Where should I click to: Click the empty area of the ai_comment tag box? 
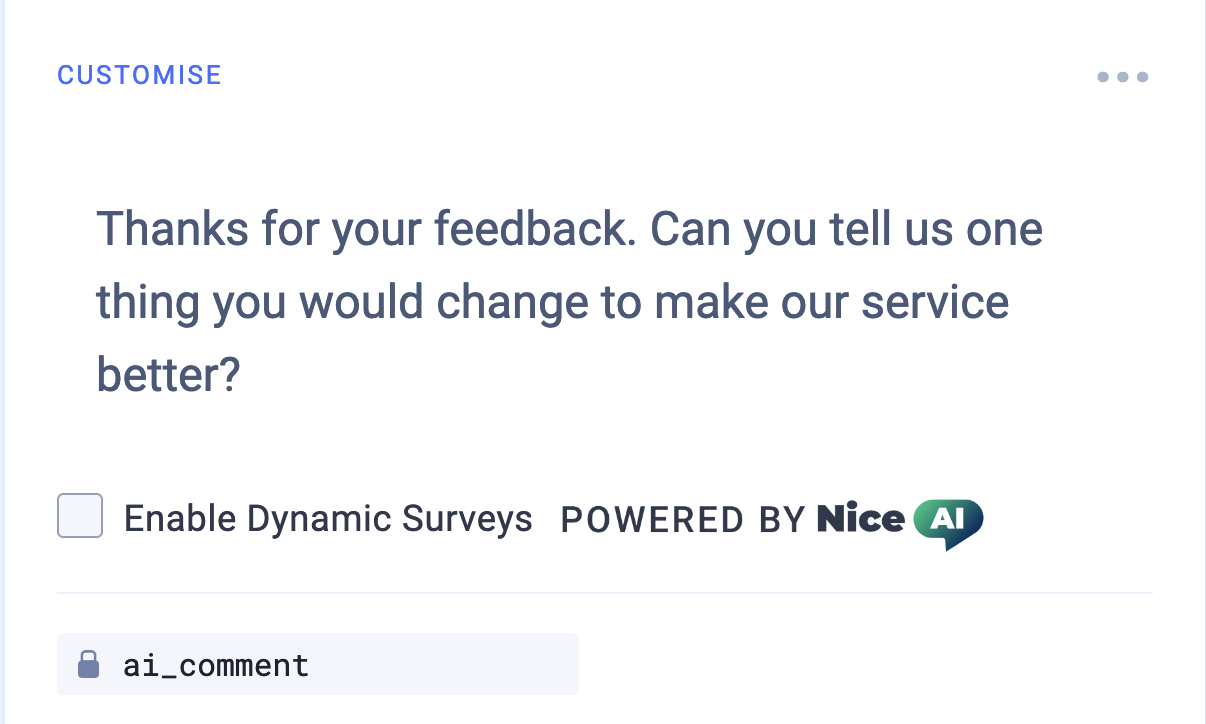(444, 664)
